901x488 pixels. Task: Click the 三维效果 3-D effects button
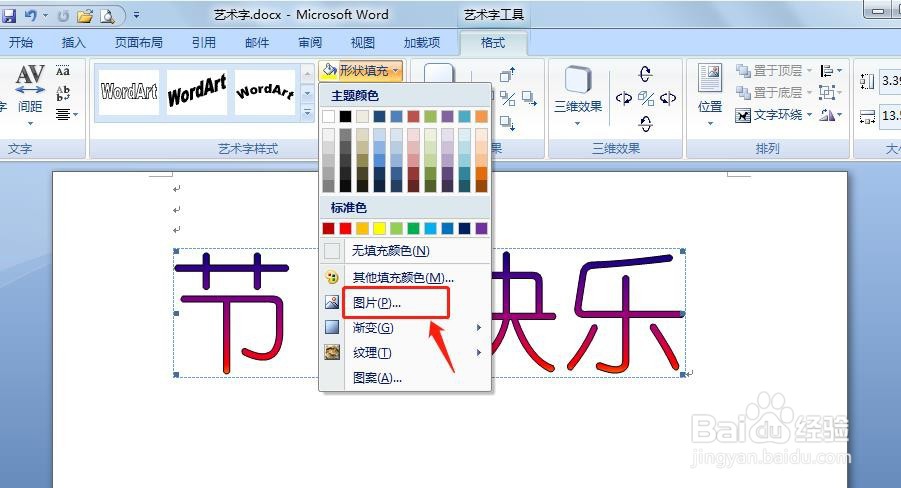[x=577, y=96]
